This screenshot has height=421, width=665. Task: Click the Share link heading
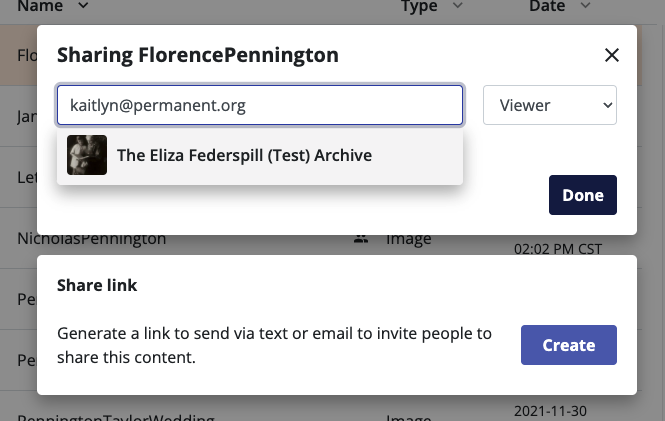(x=97, y=285)
